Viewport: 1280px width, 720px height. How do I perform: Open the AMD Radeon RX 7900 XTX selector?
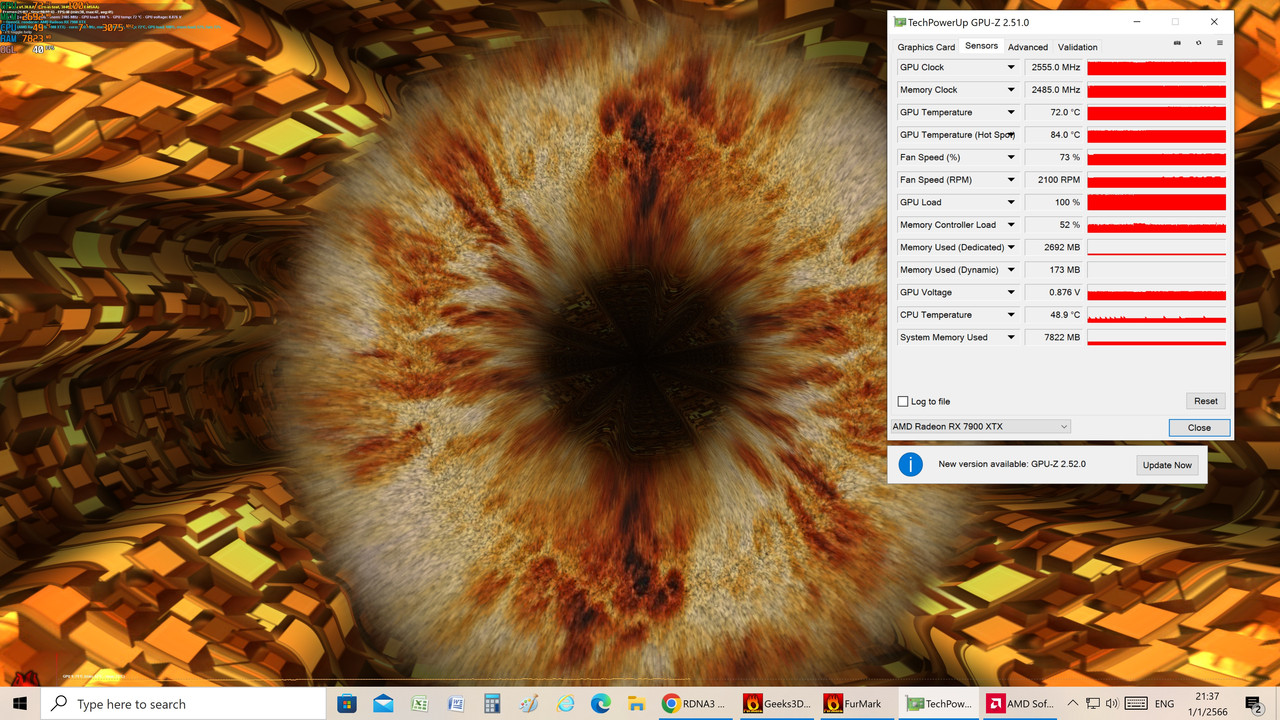[980, 426]
